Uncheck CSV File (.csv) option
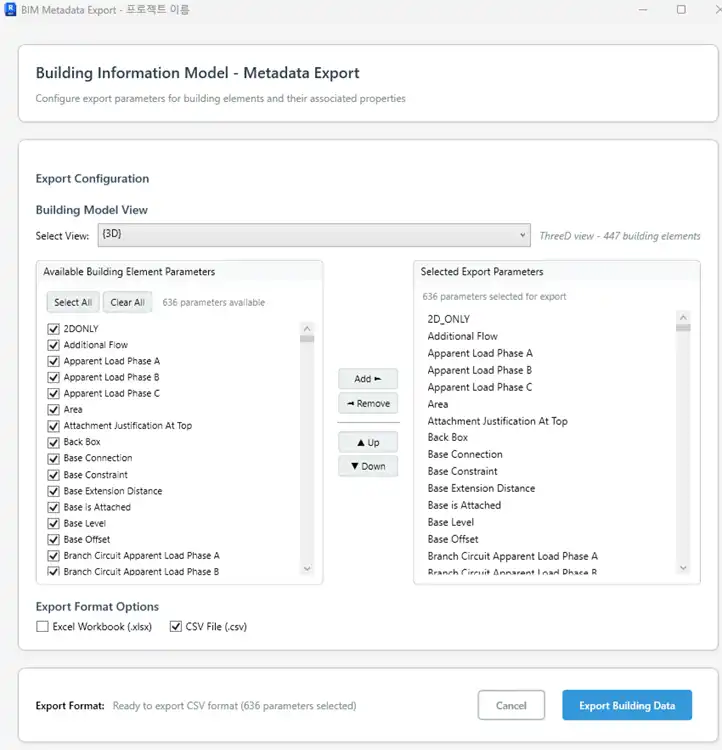 point(176,627)
